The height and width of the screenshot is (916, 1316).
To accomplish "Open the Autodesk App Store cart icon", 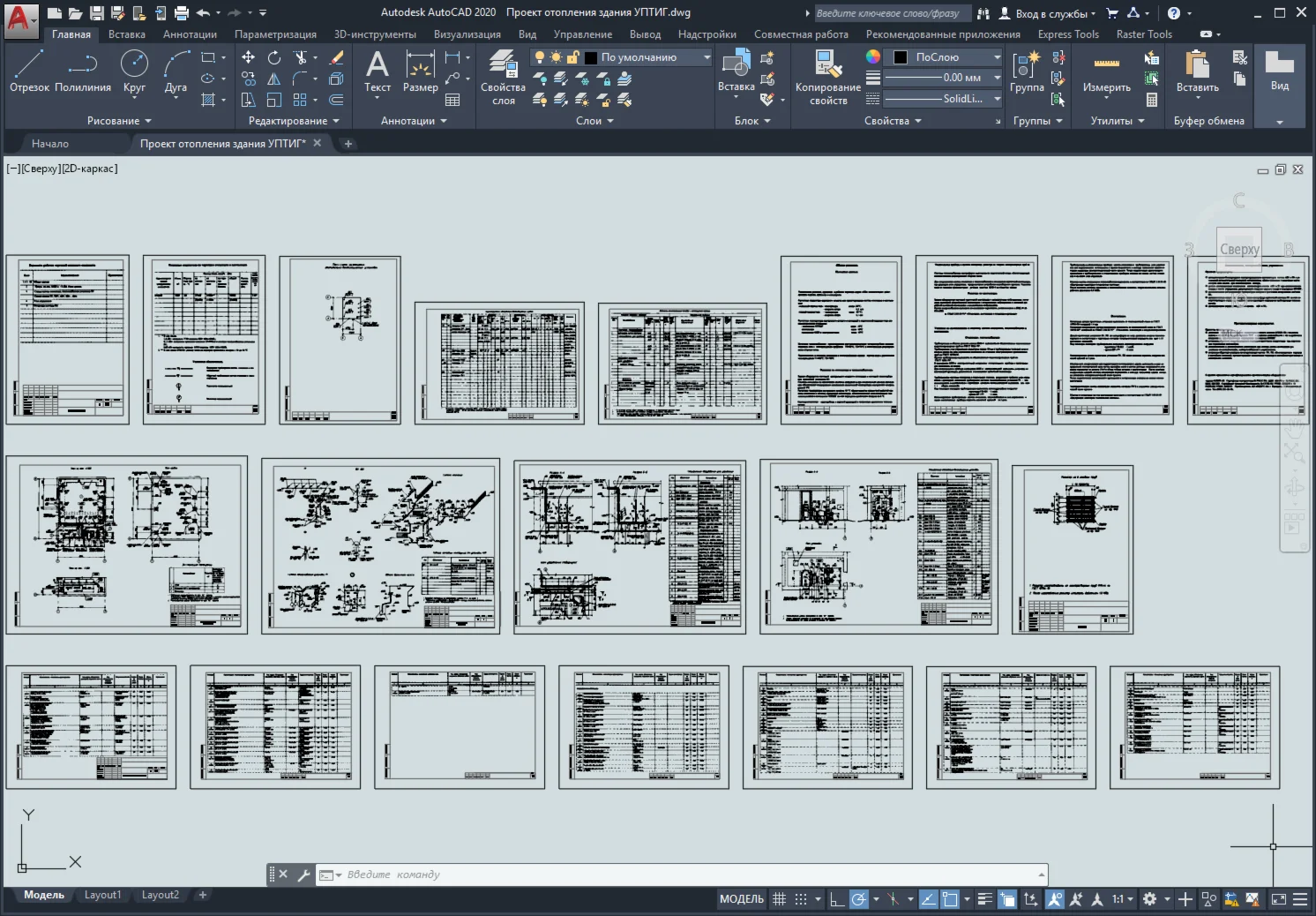I will pos(1111,13).
